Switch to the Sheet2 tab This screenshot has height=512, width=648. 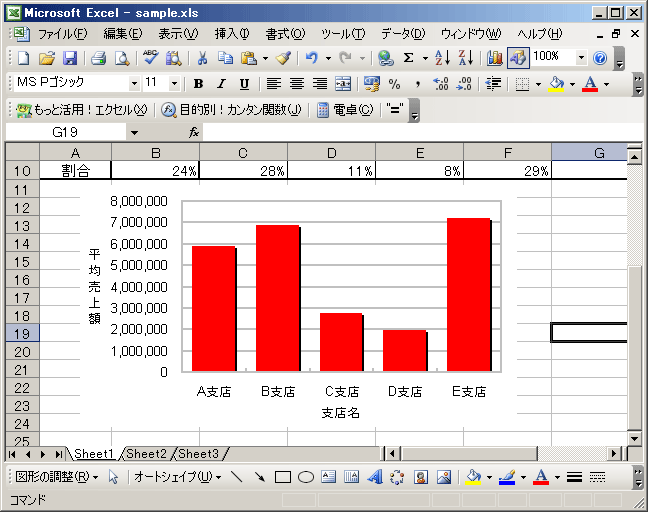[146, 454]
